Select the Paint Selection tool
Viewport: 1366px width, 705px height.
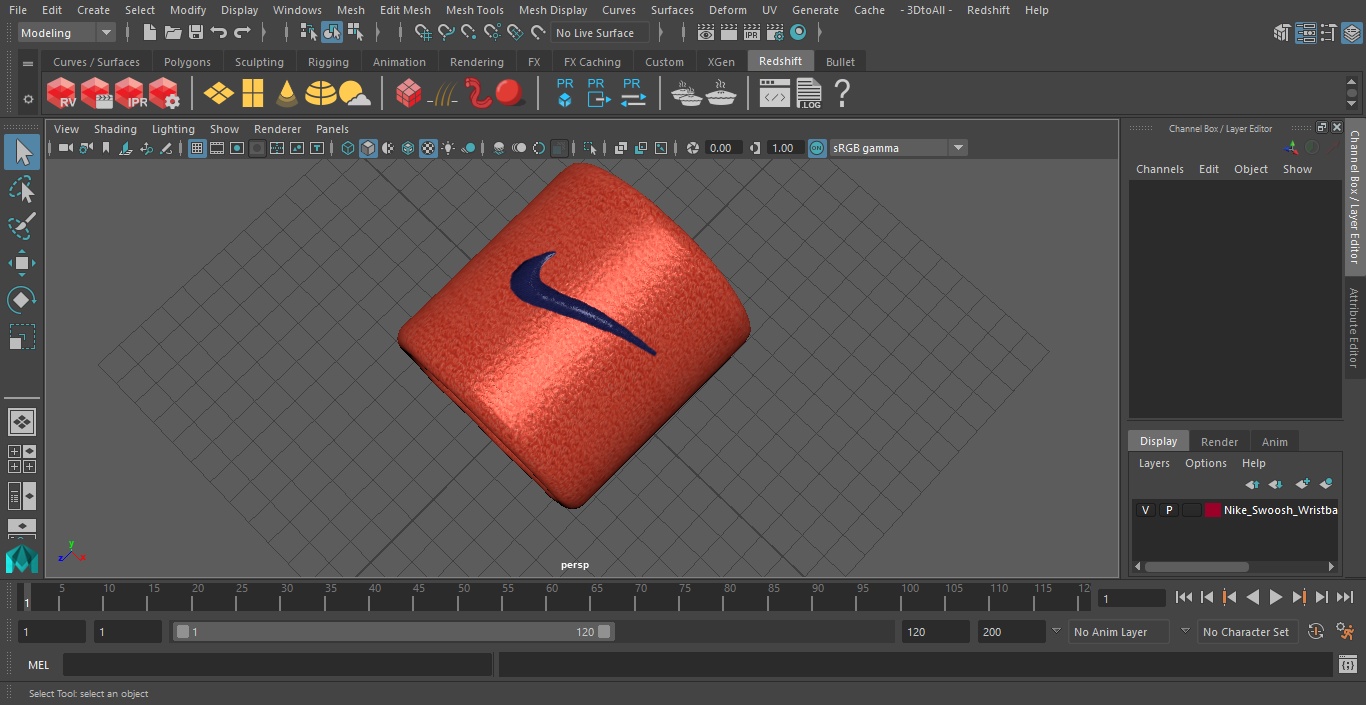coord(22,226)
